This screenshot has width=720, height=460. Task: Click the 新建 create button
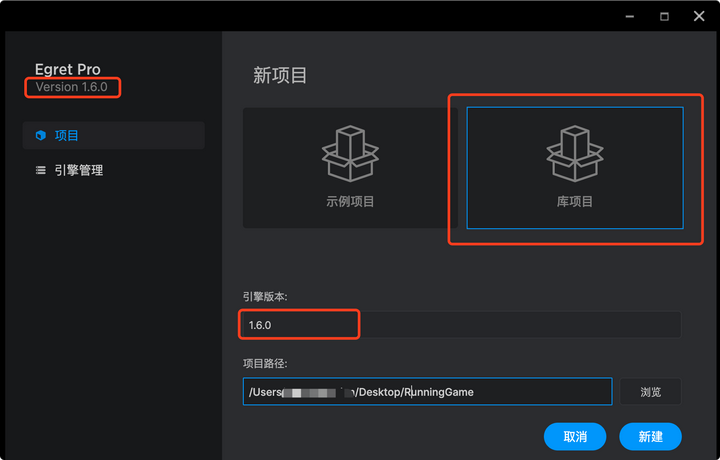pos(650,437)
